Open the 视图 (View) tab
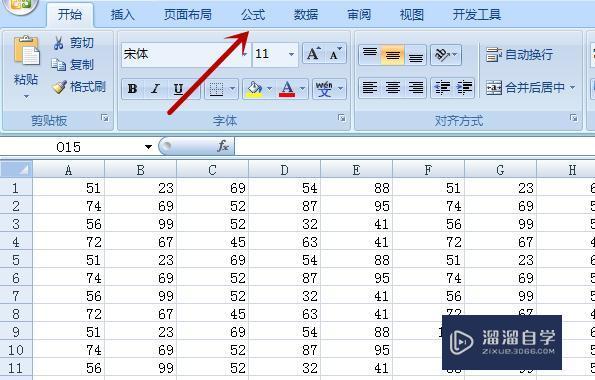This screenshot has height=380, width=595. click(x=412, y=15)
